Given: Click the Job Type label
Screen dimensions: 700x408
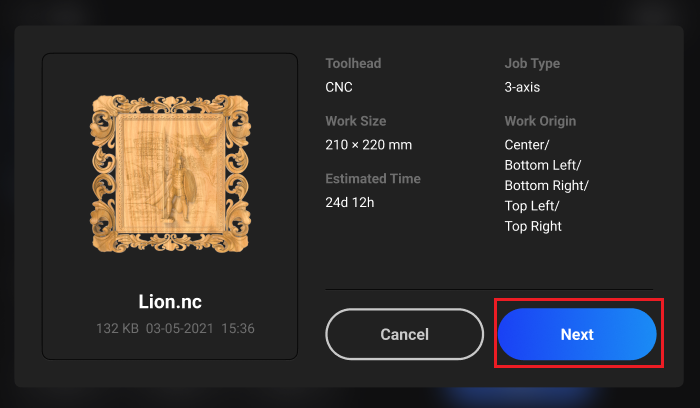Looking at the screenshot, I should (532, 64).
